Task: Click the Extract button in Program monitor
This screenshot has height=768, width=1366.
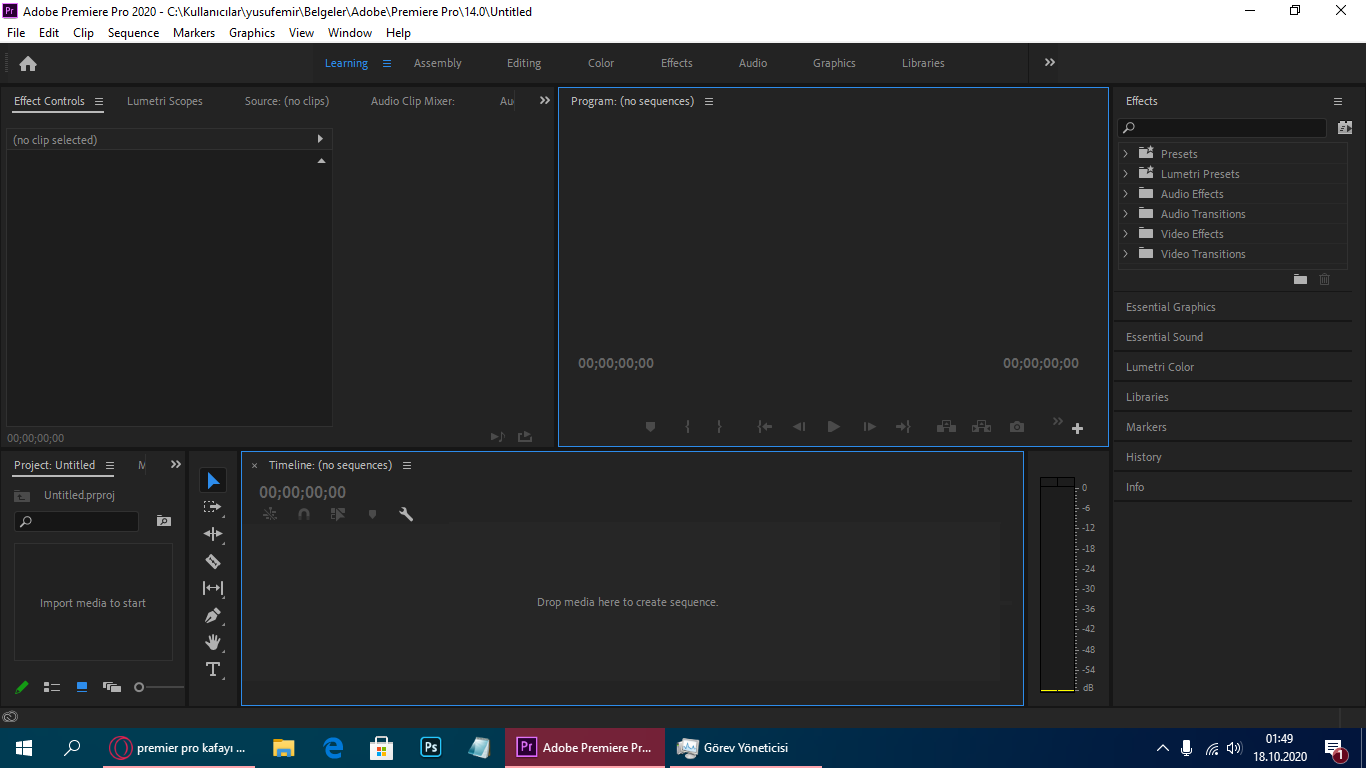Action: 981,427
